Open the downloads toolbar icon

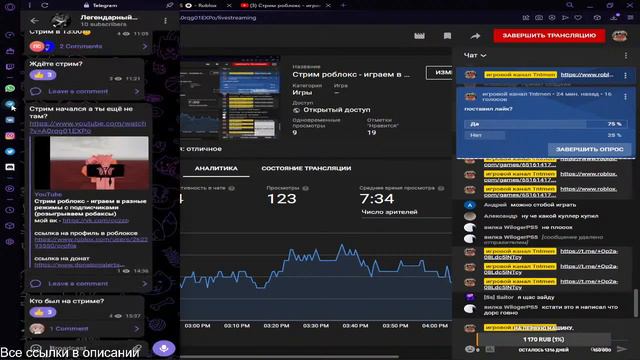[x=614, y=18]
